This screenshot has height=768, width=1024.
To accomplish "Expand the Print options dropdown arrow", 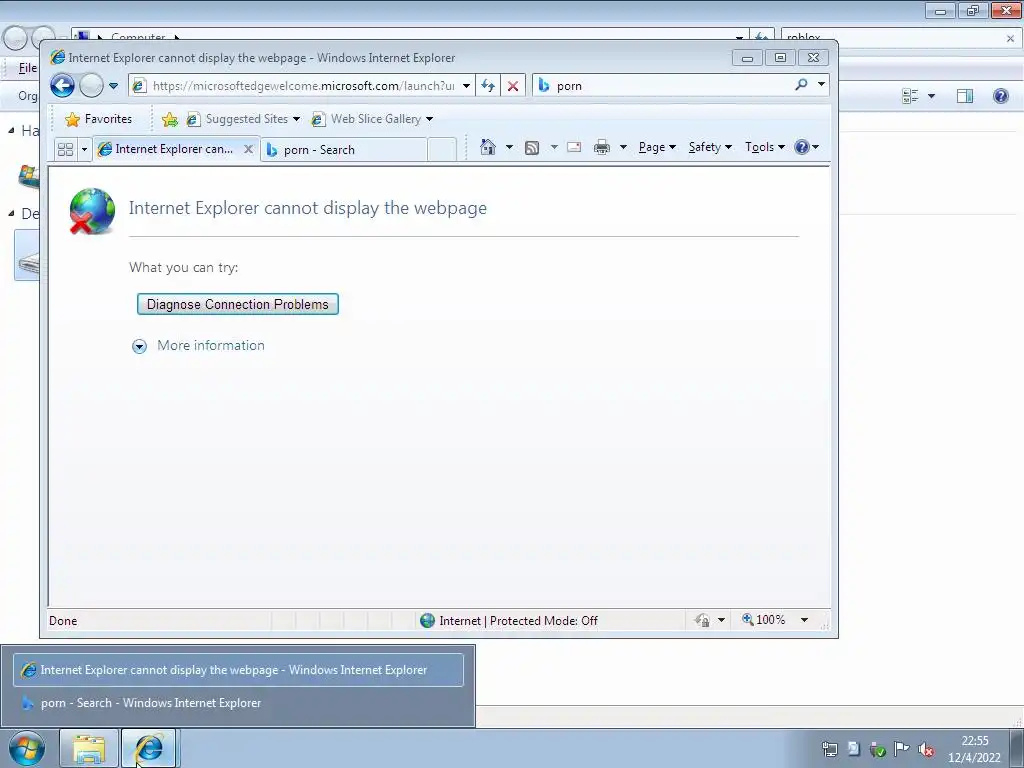I will [623, 147].
